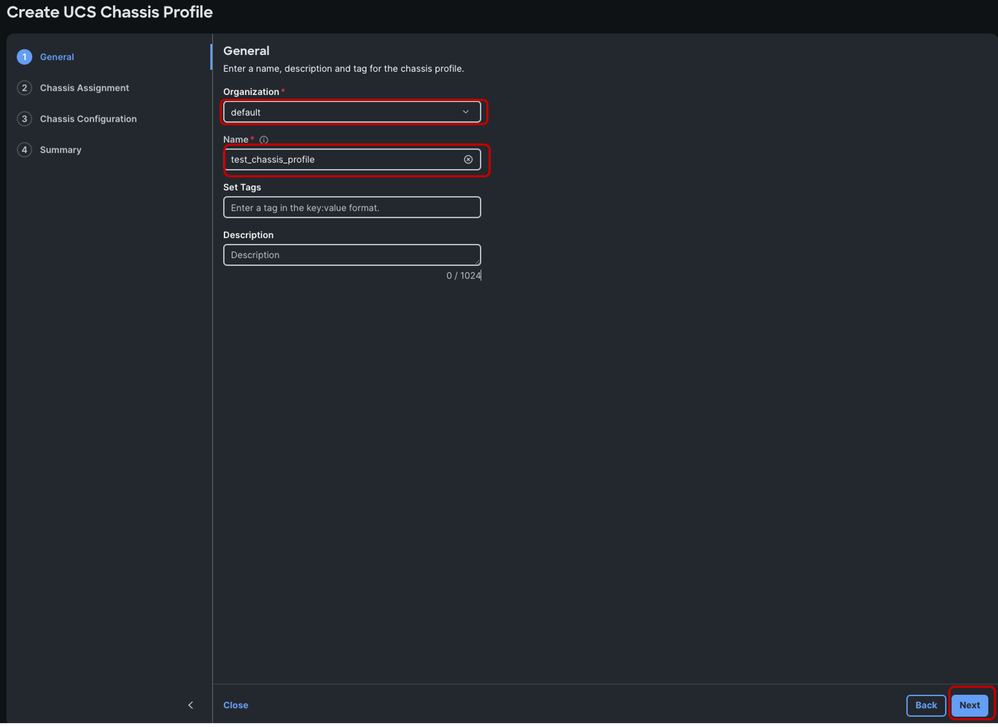Focus the Set Tags input field
Viewport: 998px width, 727px height.
[352, 208]
